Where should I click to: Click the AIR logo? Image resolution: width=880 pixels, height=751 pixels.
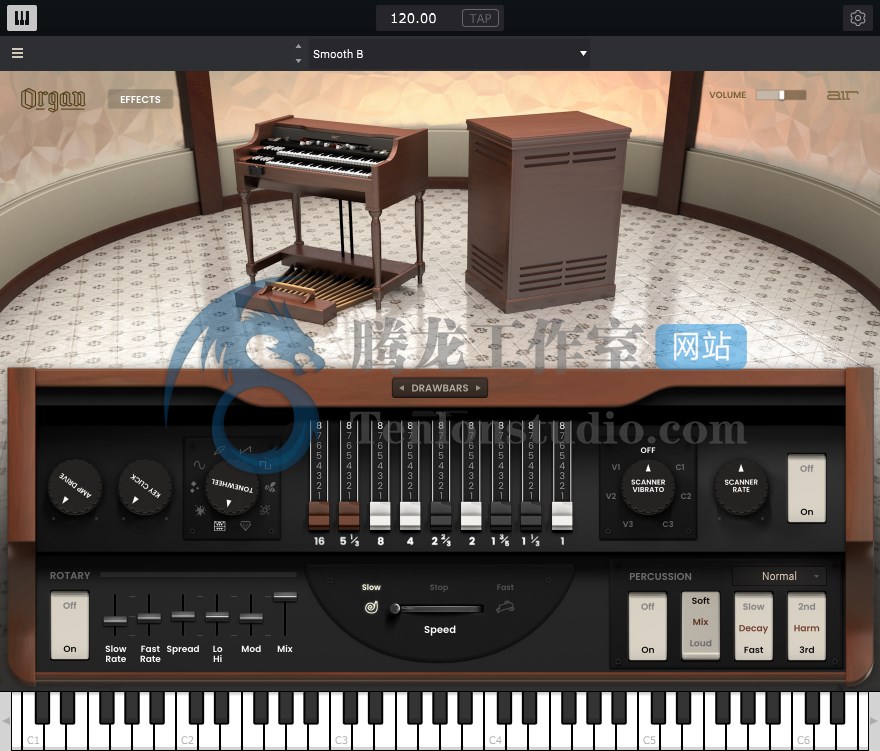coord(842,95)
